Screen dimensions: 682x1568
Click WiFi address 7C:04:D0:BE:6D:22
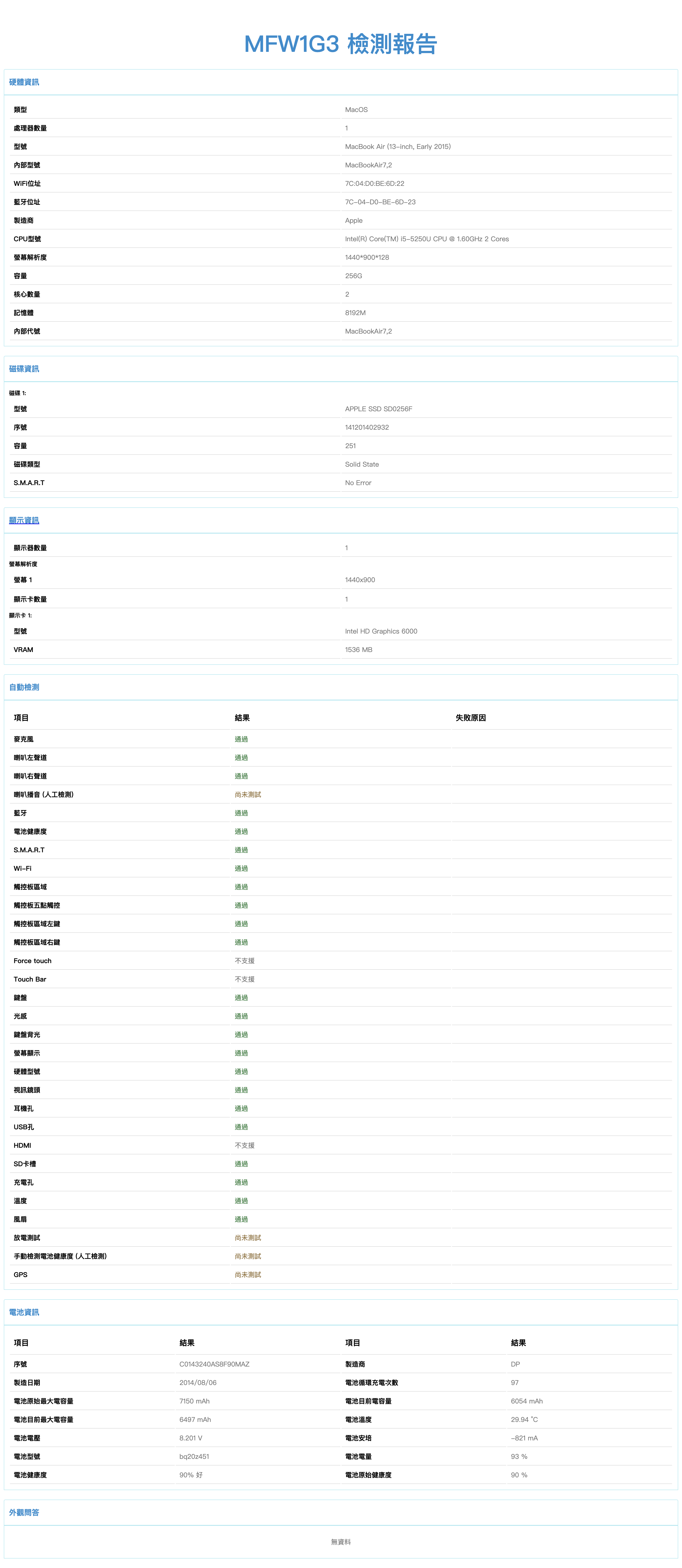pos(374,184)
